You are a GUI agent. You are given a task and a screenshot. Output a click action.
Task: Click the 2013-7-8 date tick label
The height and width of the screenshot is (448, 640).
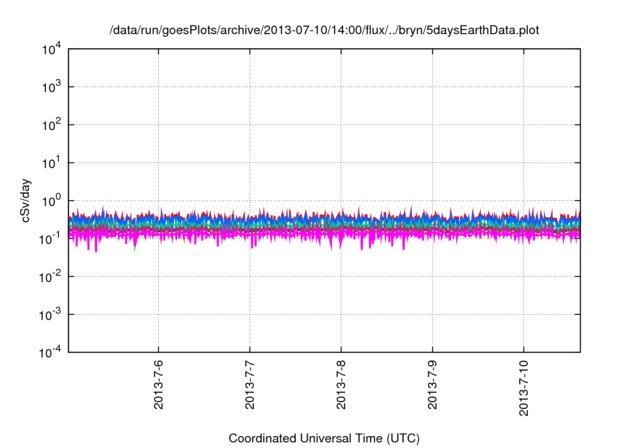(341, 384)
